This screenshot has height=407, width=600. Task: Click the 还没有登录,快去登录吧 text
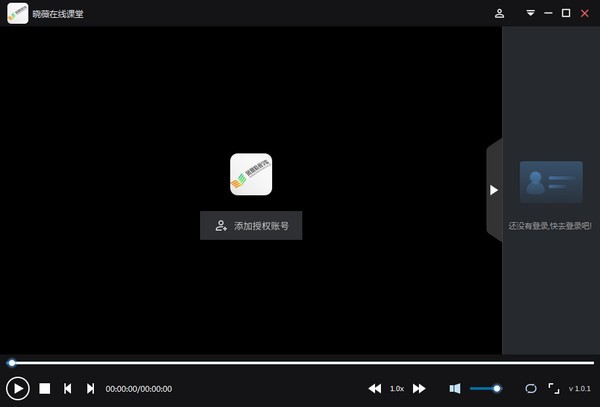click(550, 226)
